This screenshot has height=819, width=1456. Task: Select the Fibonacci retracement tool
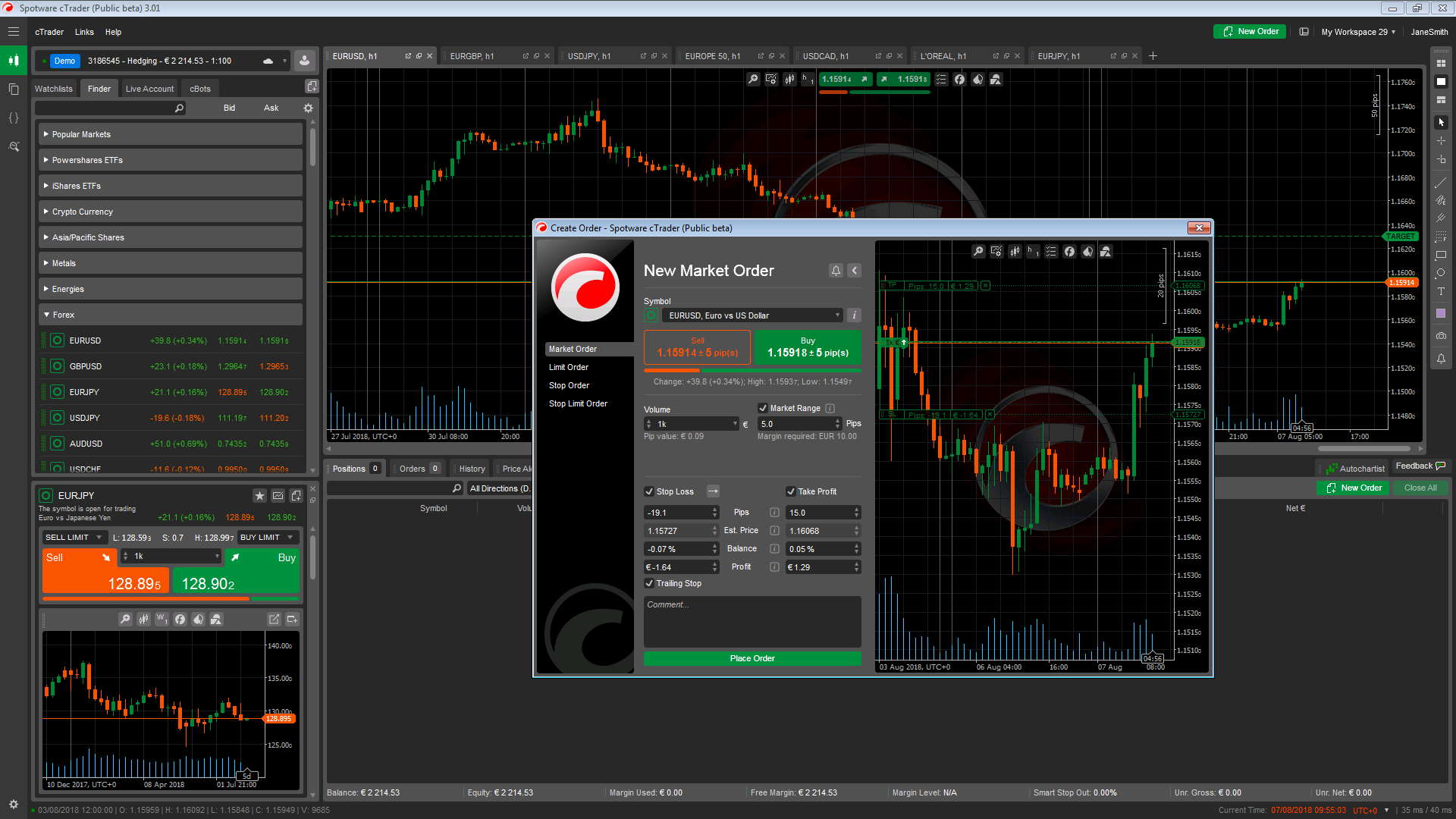click(x=1441, y=237)
